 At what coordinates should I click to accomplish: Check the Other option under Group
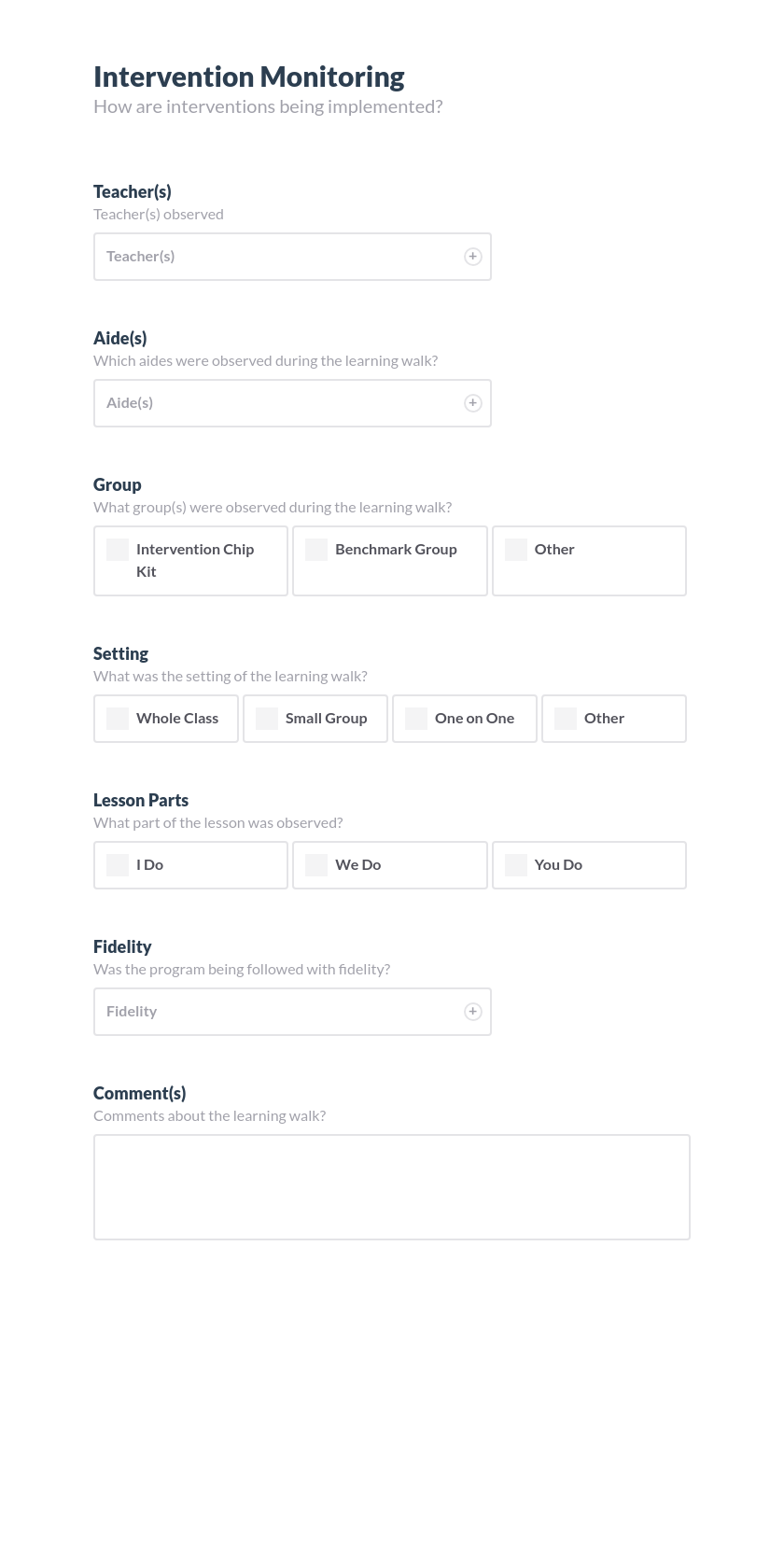click(x=516, y=550)
